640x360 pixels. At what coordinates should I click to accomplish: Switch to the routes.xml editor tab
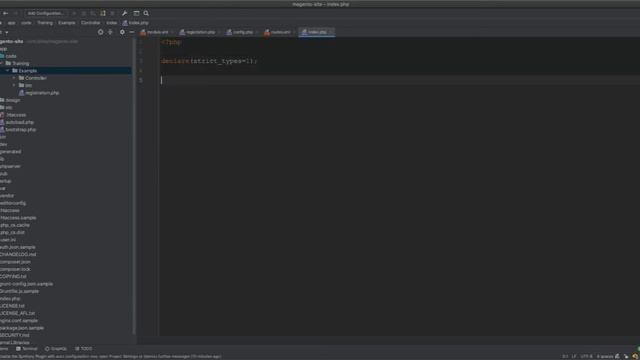click(278, 32)
